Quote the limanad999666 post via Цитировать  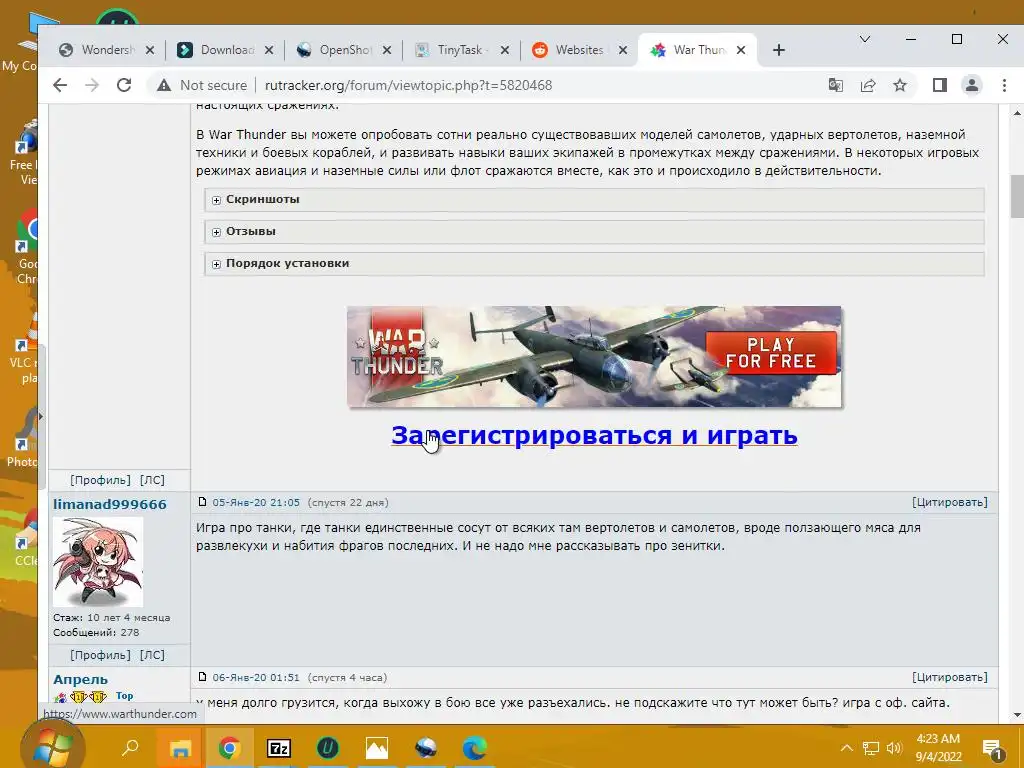point(950,502)
